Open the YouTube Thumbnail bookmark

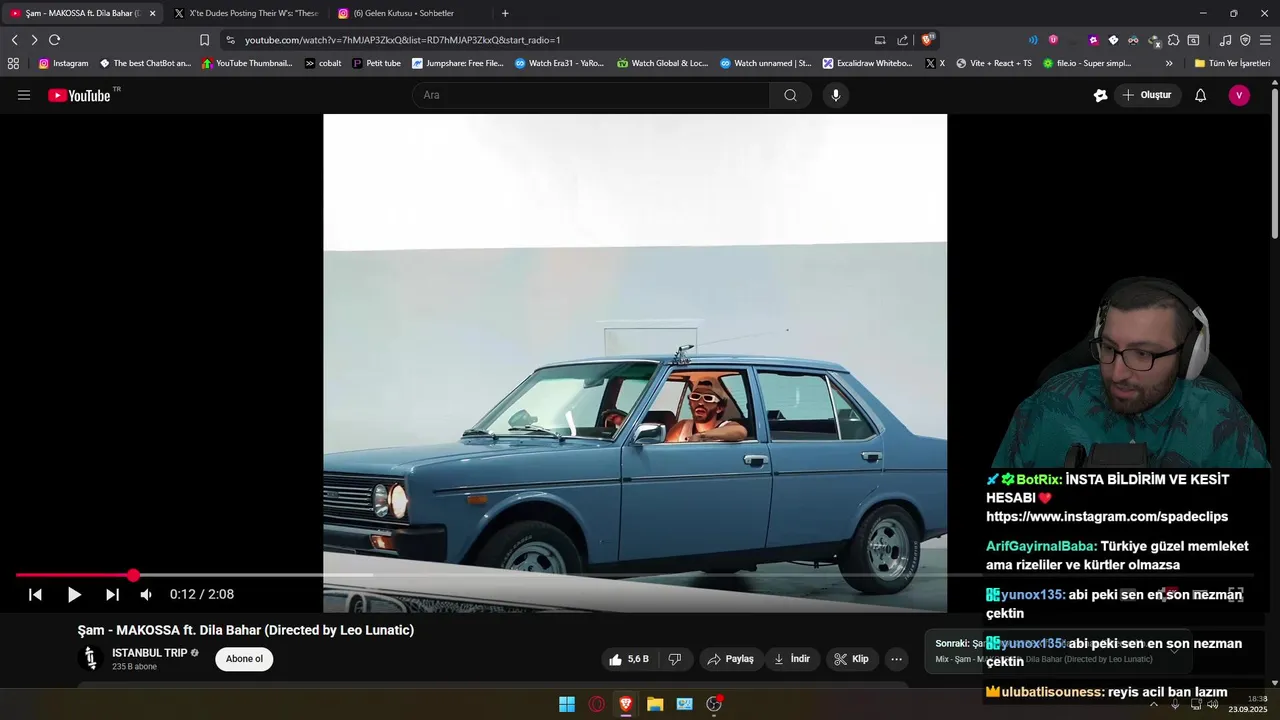pyautogui.click(x=247, y=63)
